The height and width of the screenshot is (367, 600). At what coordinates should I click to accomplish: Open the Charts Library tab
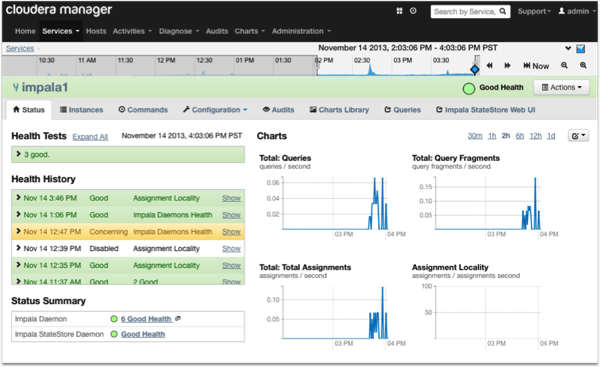click(339, 110)
